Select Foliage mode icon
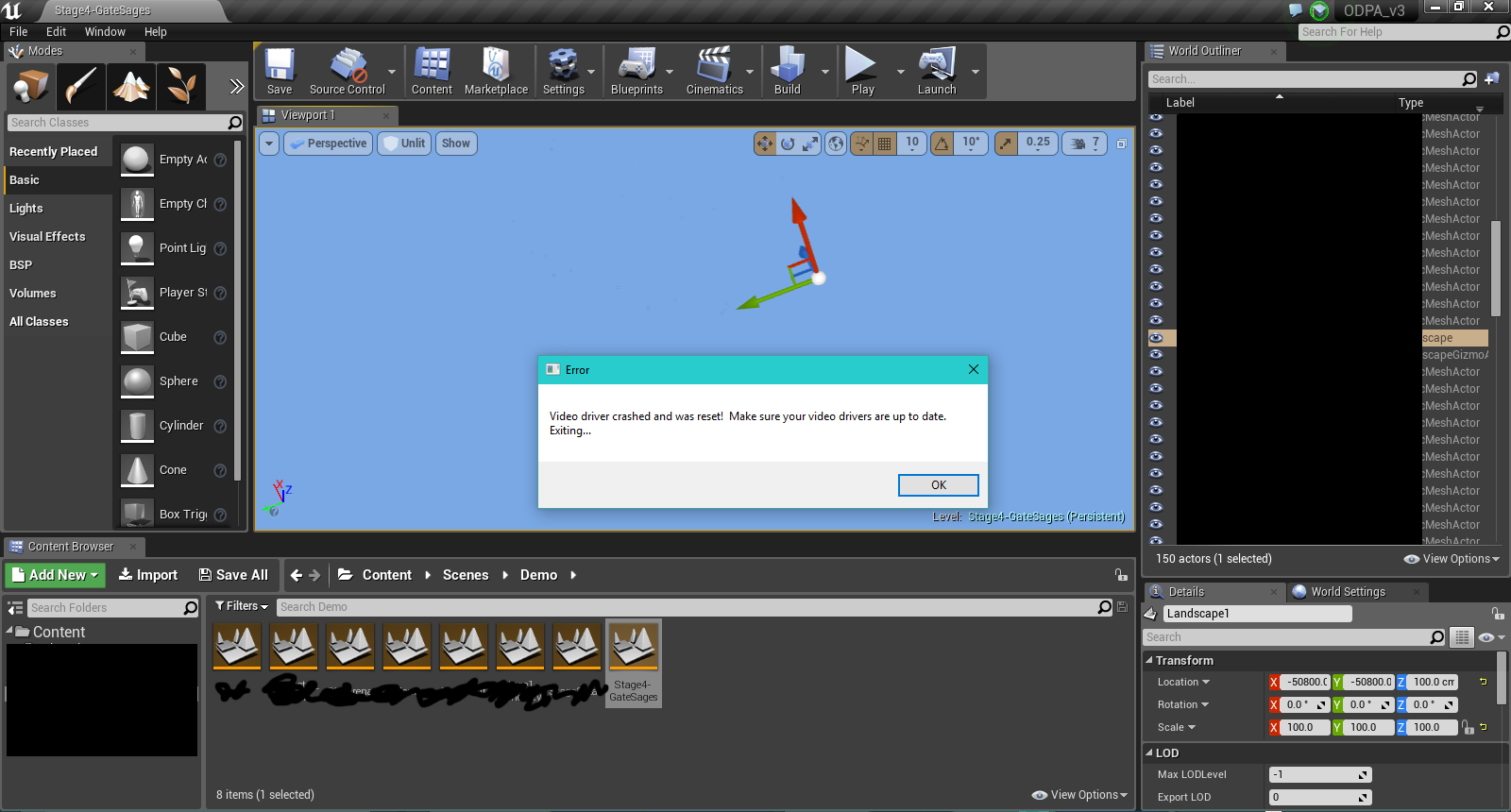1511x812 pixels. [180, 87]
